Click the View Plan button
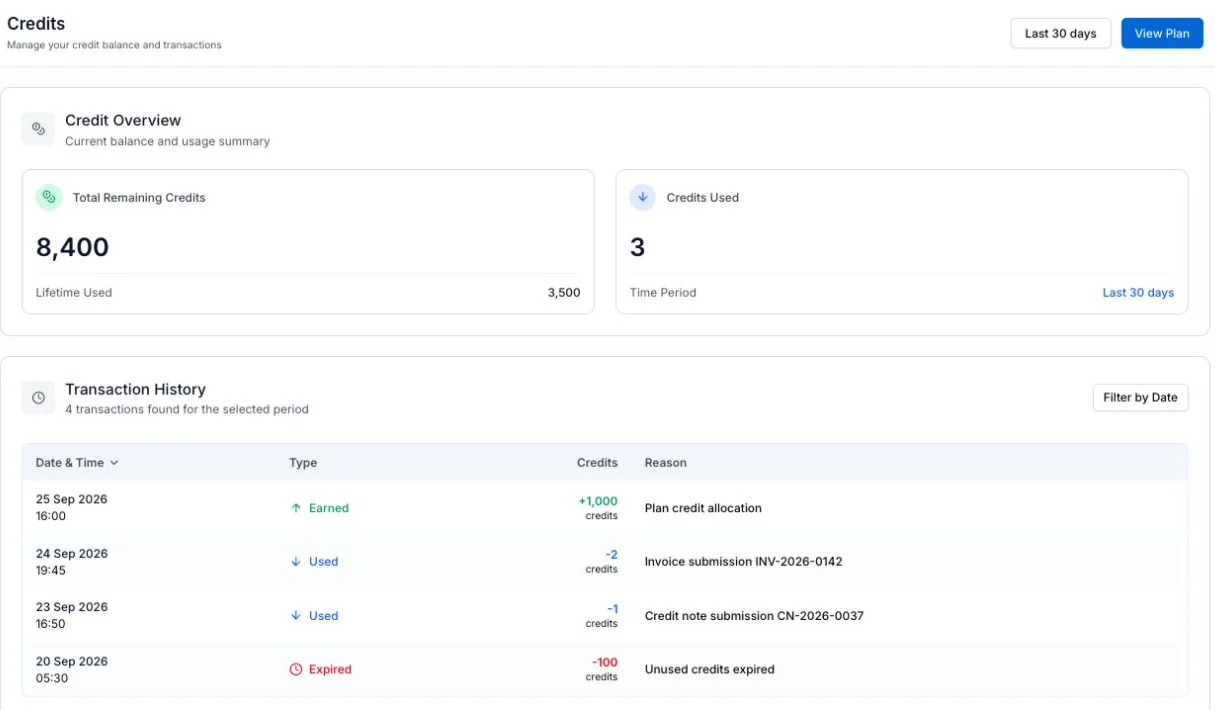Viewport: 1215px width, 710px height. (1162, 33)
